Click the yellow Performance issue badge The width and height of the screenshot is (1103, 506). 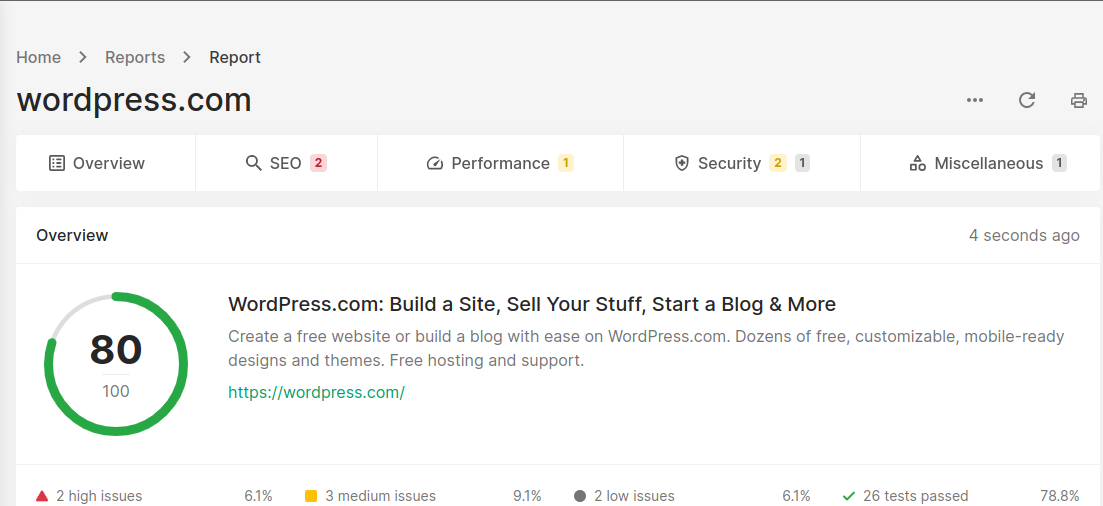566,163
